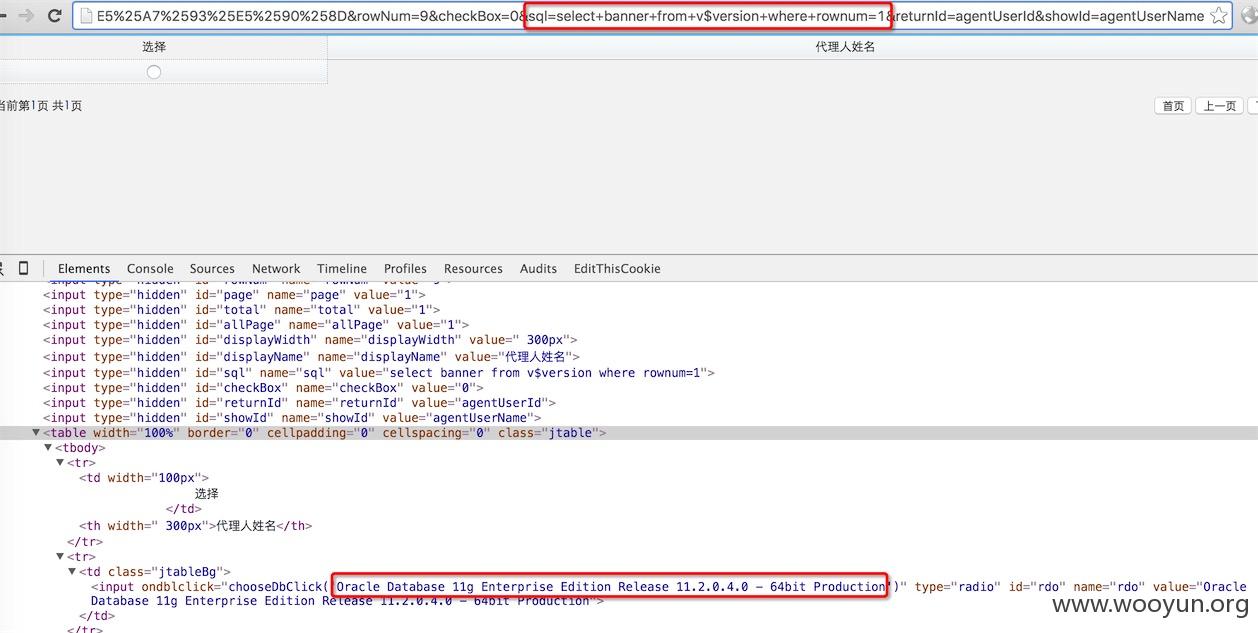
Task: Select the hidden input line with id="showId"
Action: 292,418
